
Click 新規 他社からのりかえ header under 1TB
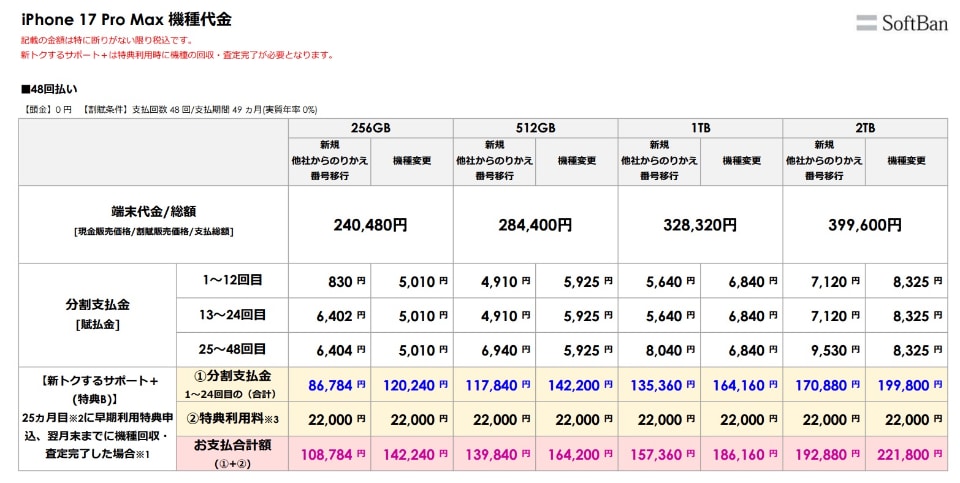[659, 161]
